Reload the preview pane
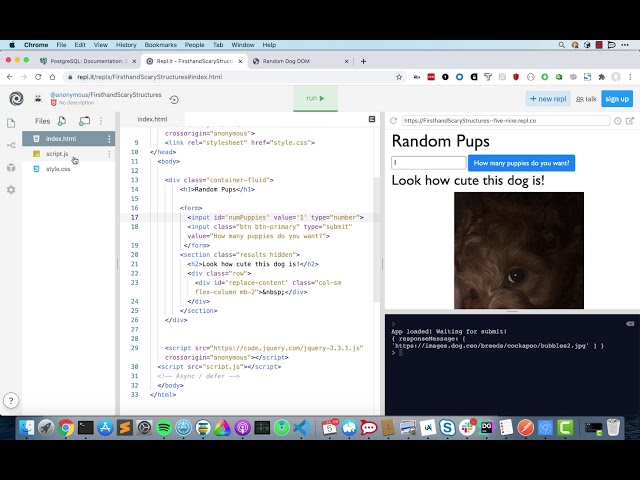This screenshot has width=640, height=480. pos(393,121)
